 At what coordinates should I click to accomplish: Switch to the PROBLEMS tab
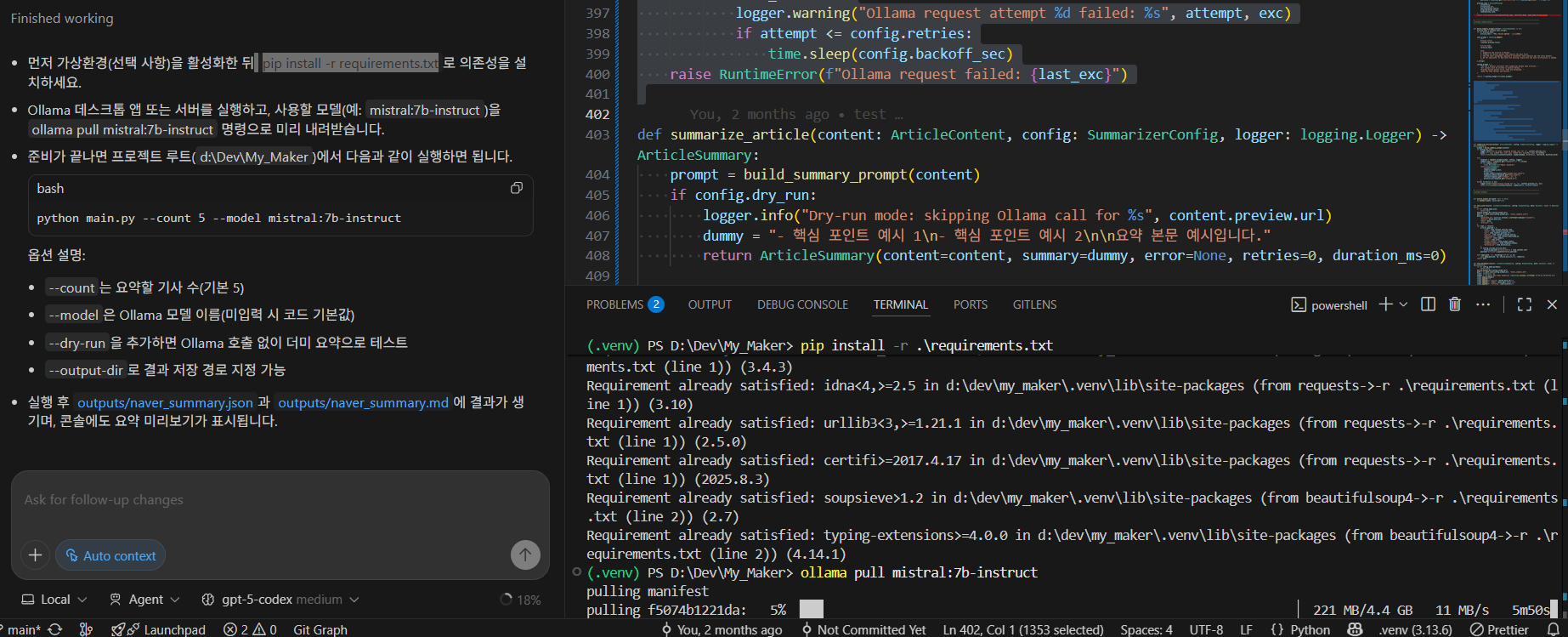[624, 304]
